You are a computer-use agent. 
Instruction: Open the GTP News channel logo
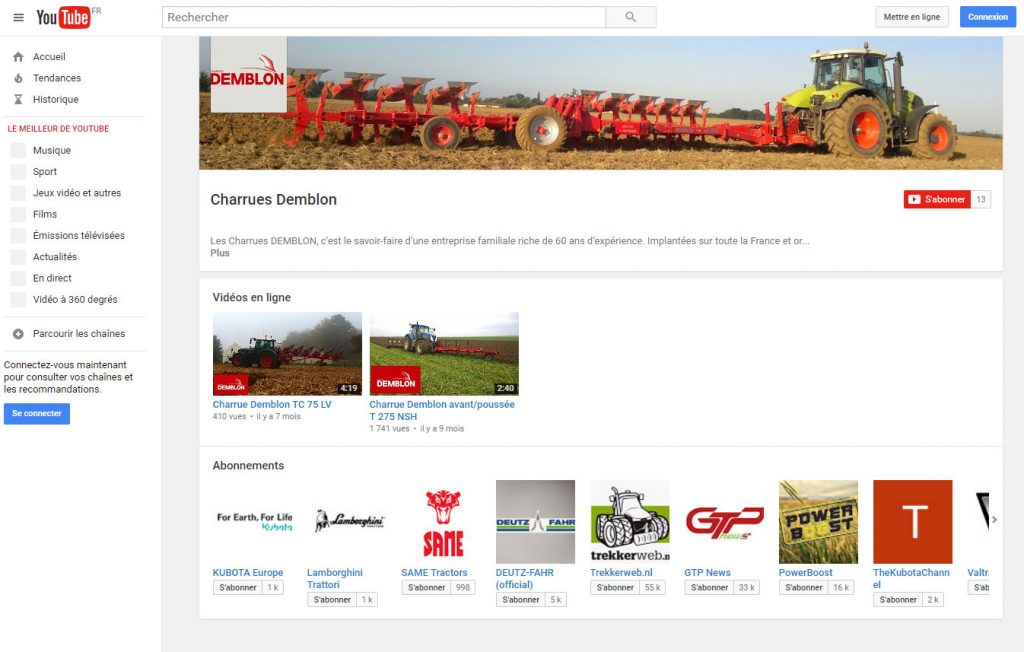click(724, 521)
